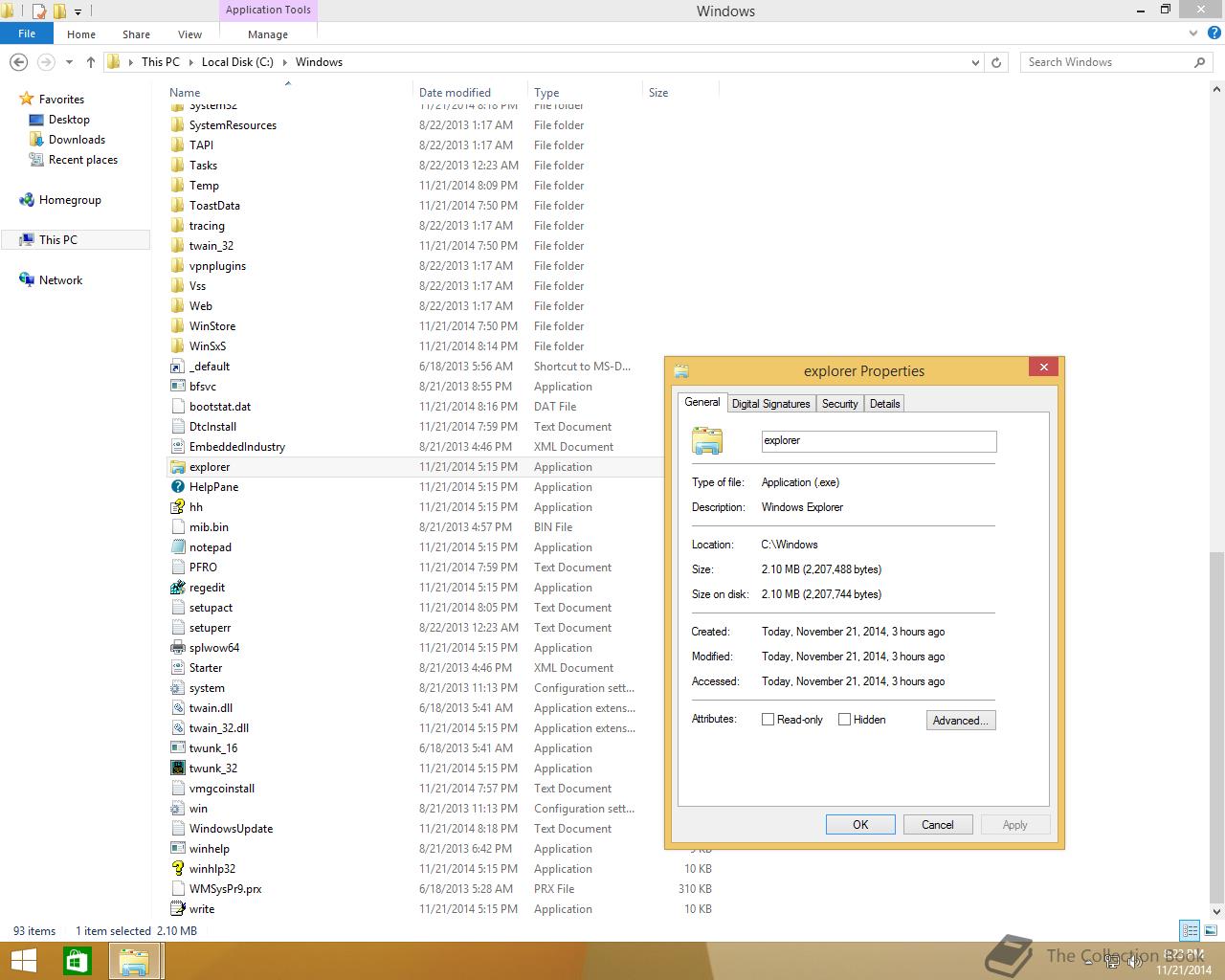
Task: Sort by the Date modified column header
Action: 470,93
